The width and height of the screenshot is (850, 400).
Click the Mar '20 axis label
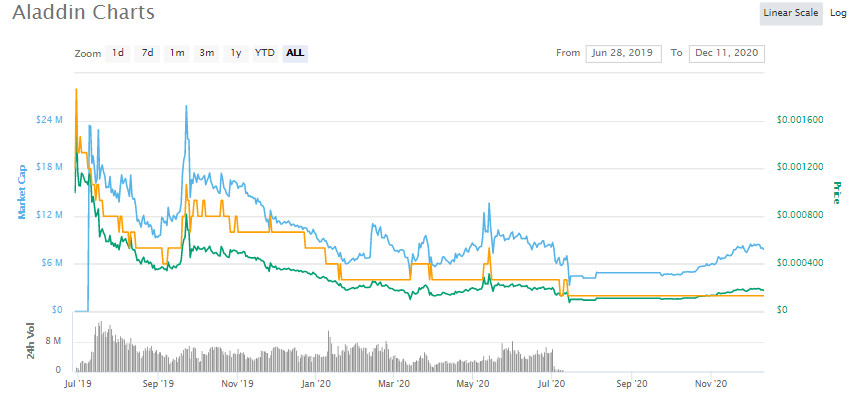pyautogui.click(x=395, y=384)
